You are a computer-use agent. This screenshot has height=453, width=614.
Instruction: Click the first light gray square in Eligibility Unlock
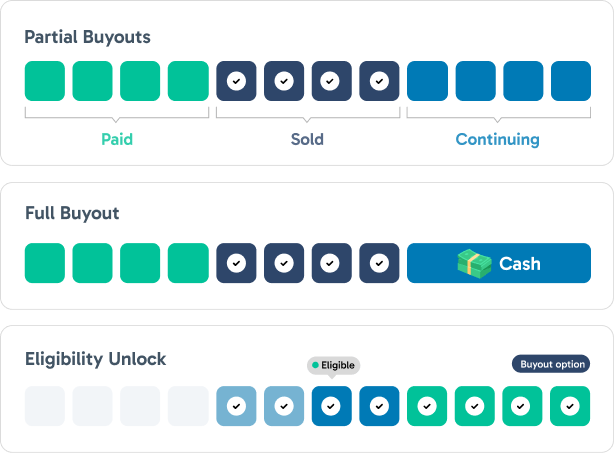(45, 406)
